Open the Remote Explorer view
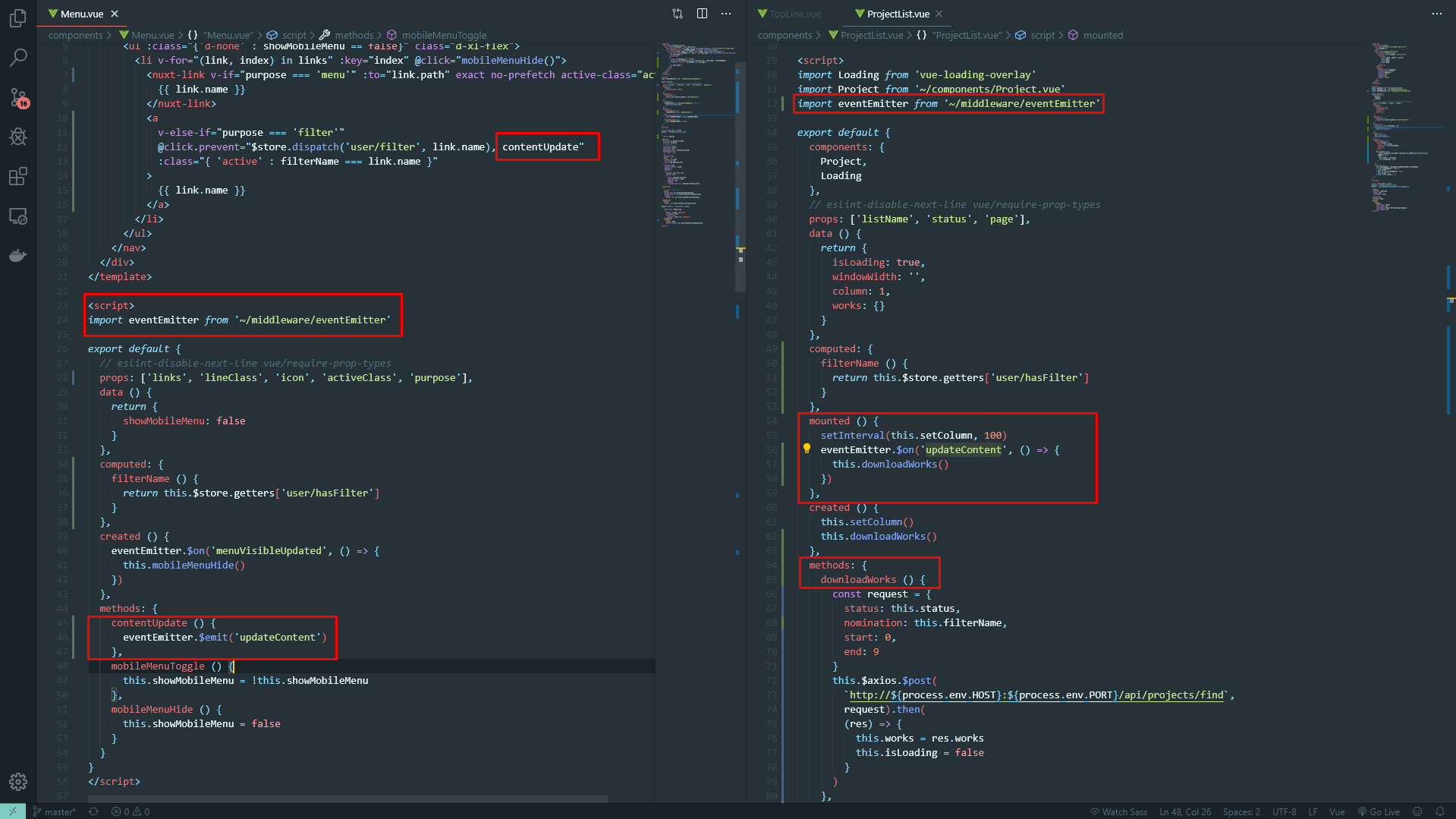Image resolution: width=1456 pixels, height=819 pixels. [18, 216]
